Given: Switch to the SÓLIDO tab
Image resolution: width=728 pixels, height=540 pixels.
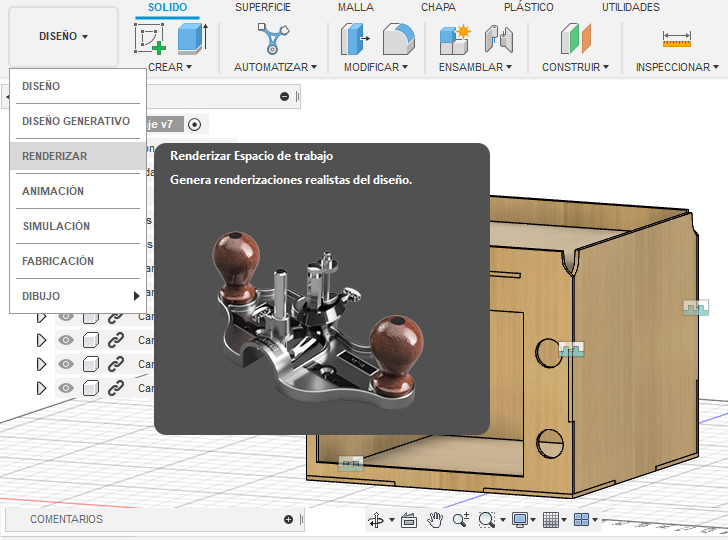Looking at the screenshot, I should pyautogui.click(x=167, y=7).
